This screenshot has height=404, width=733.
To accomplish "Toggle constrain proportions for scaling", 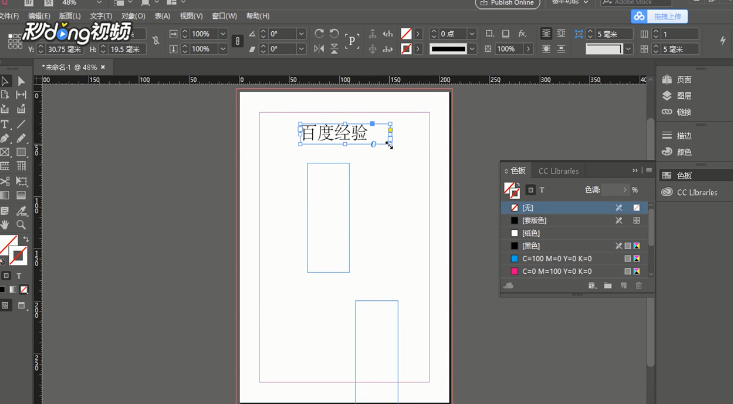I will pos(237,41).
